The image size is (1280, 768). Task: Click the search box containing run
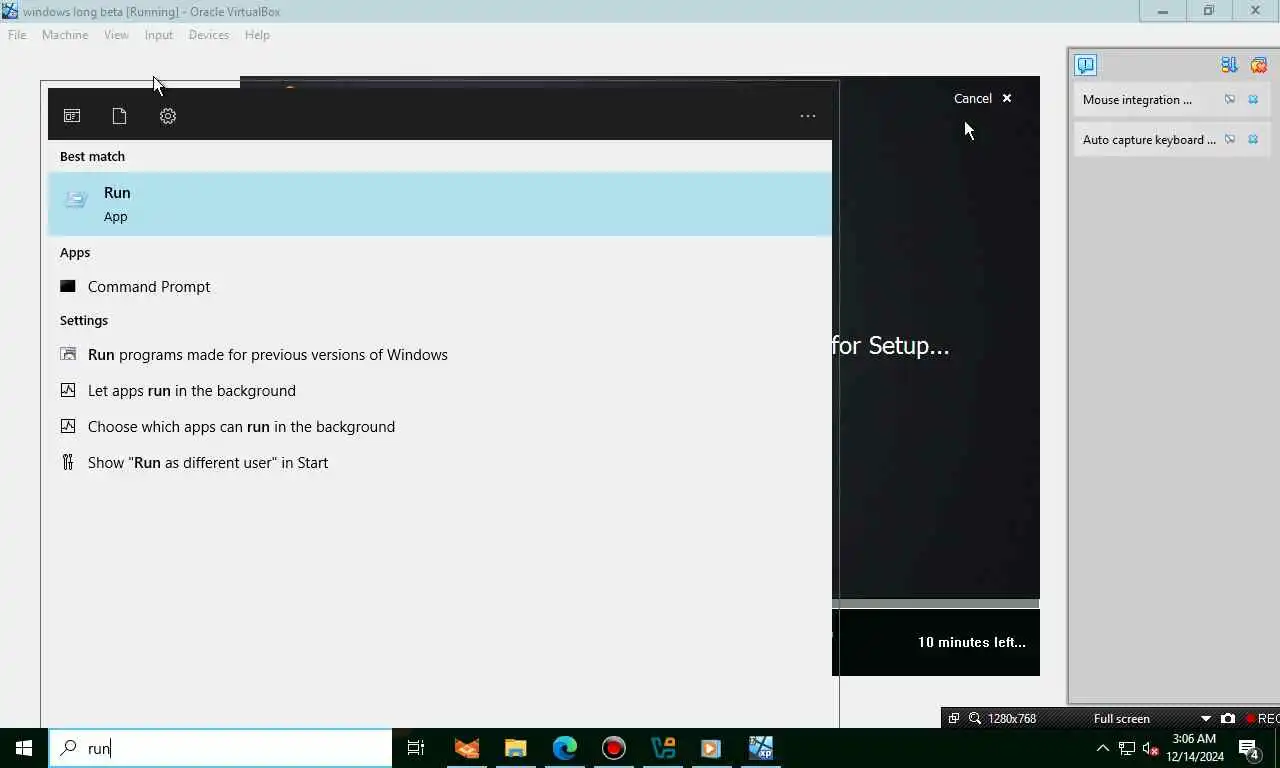click(220, 748)
